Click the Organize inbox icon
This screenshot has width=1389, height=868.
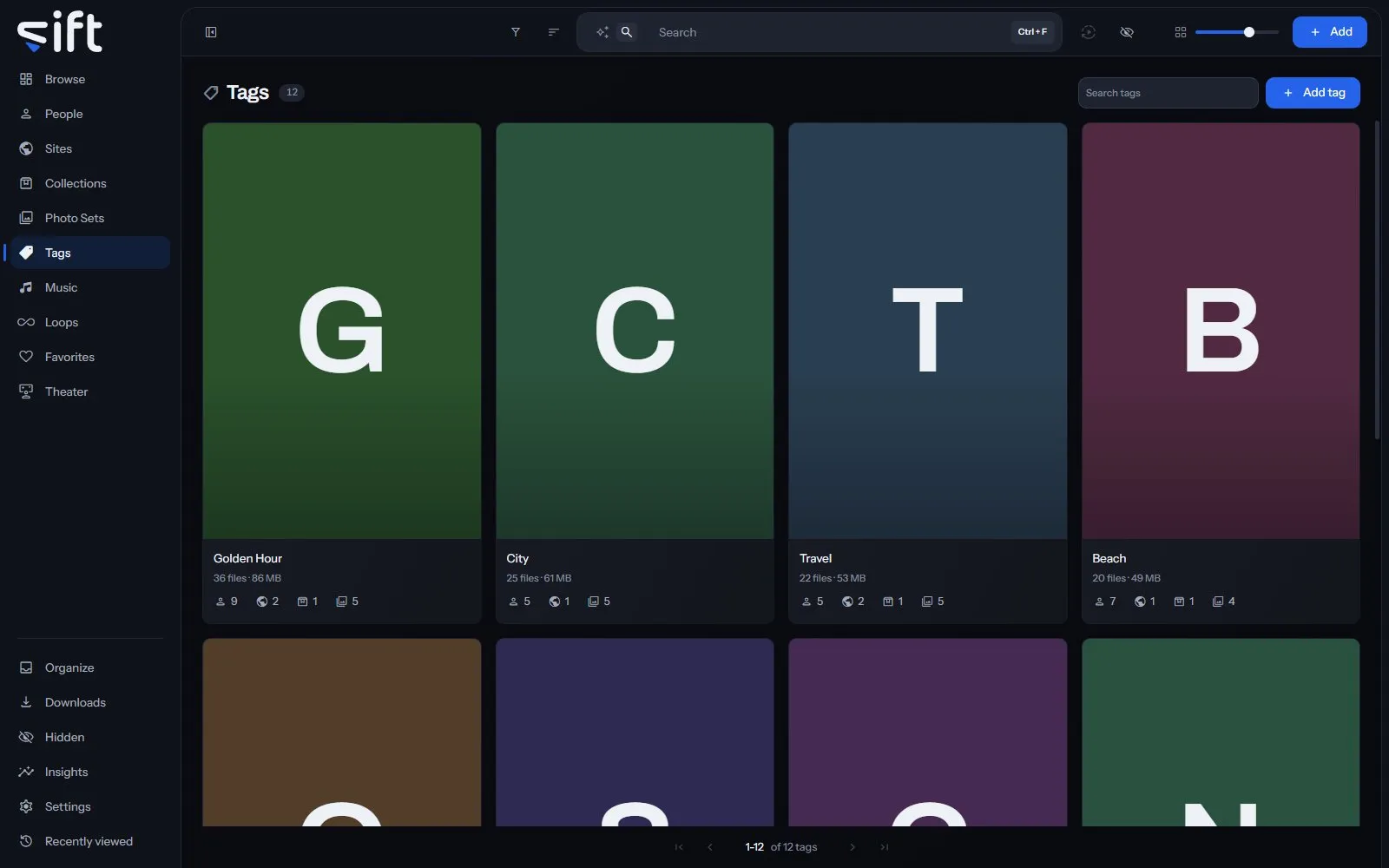26,667
